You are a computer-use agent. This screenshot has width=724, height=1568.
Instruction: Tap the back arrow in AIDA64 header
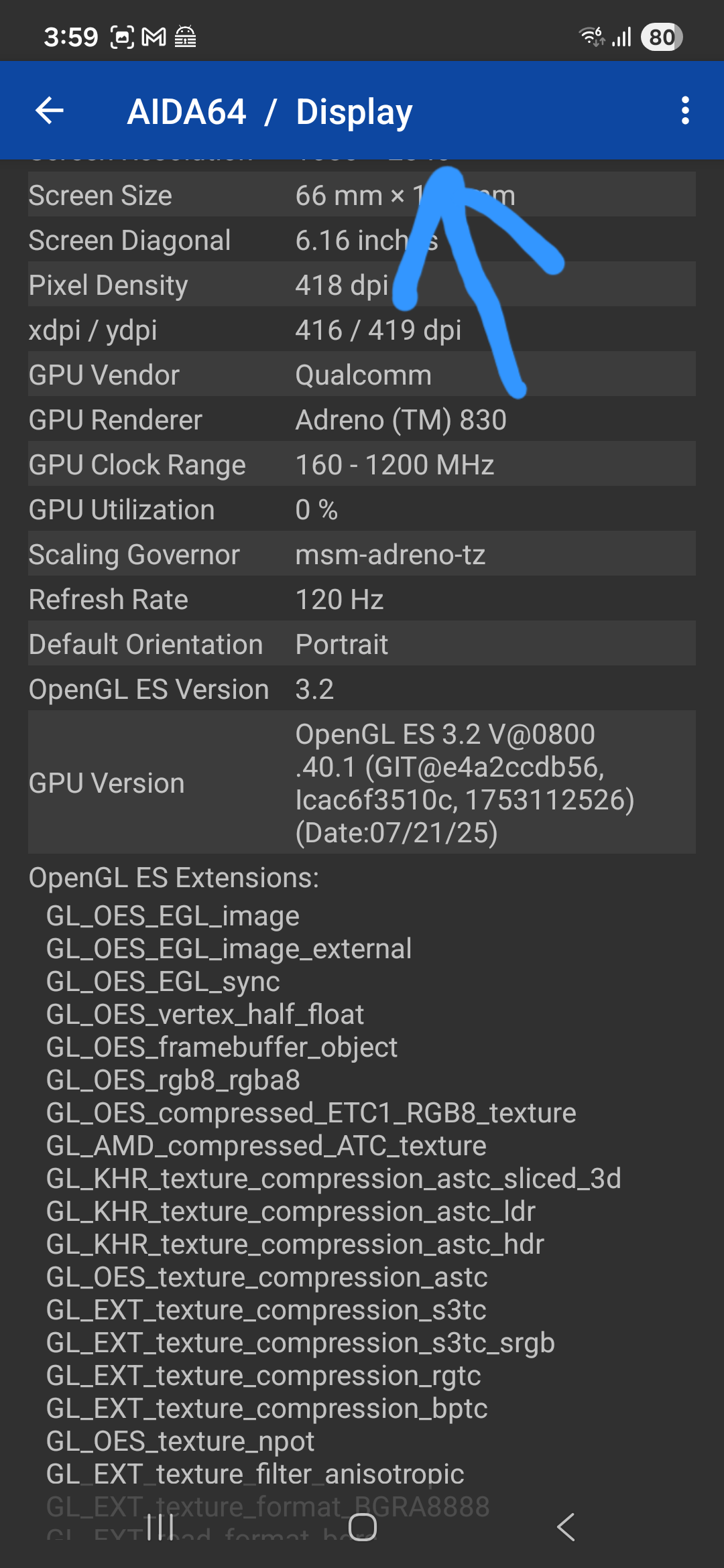50,111
